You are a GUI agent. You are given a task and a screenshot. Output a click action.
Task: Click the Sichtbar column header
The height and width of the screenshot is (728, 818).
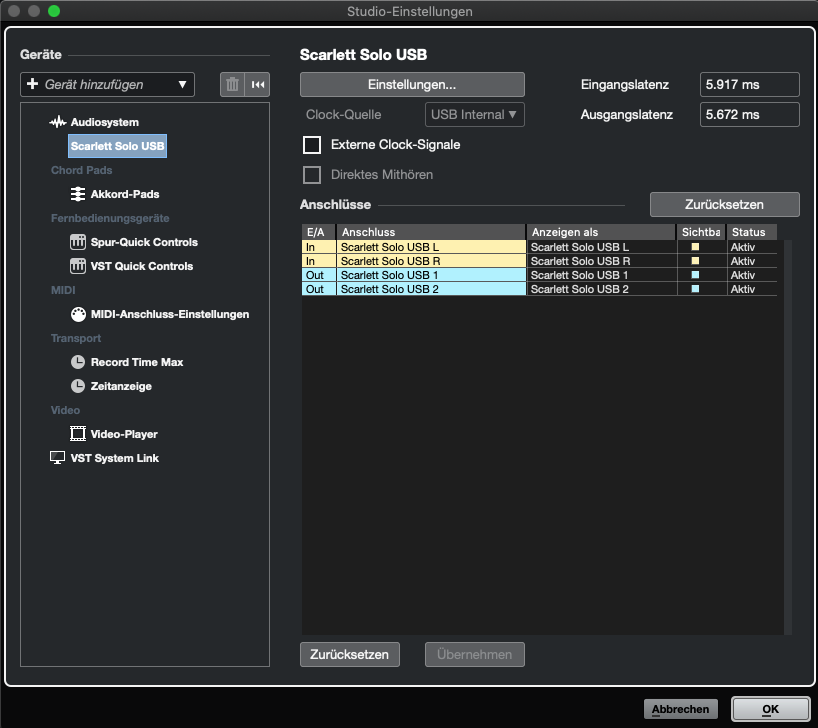pyautogui.click(x=702, y=232)
